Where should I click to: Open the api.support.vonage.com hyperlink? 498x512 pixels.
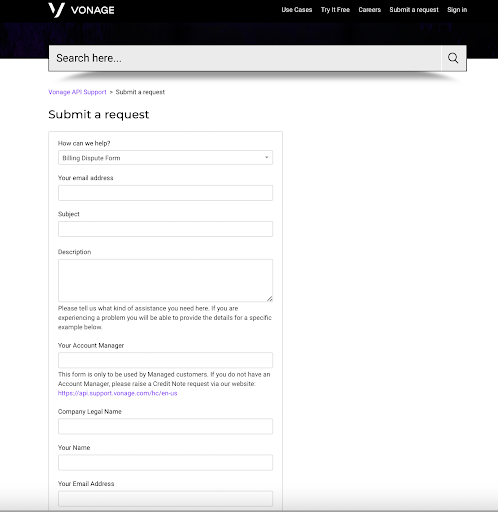[118, 393]
